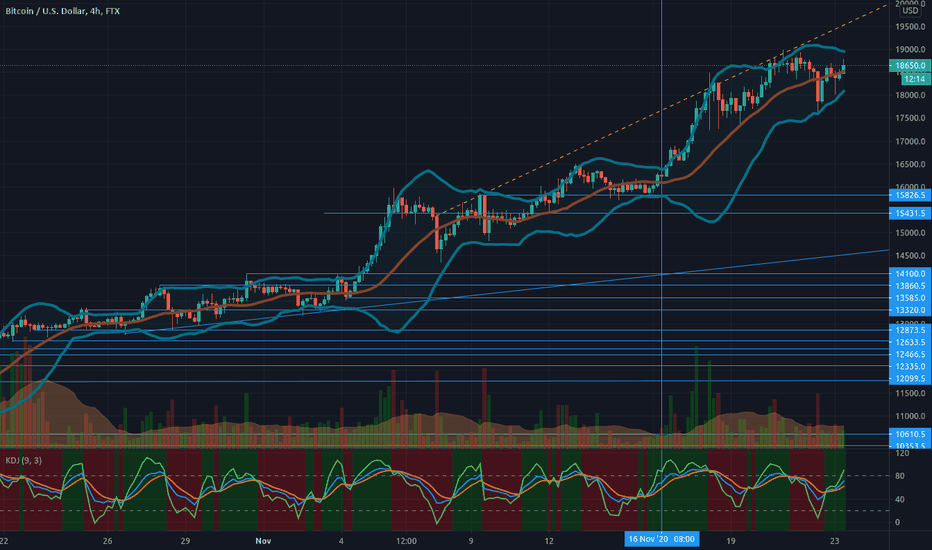Screen dimensions: 932x550
Task: Click the 120 level on KDJ scale
Action: tap(902, 453)
